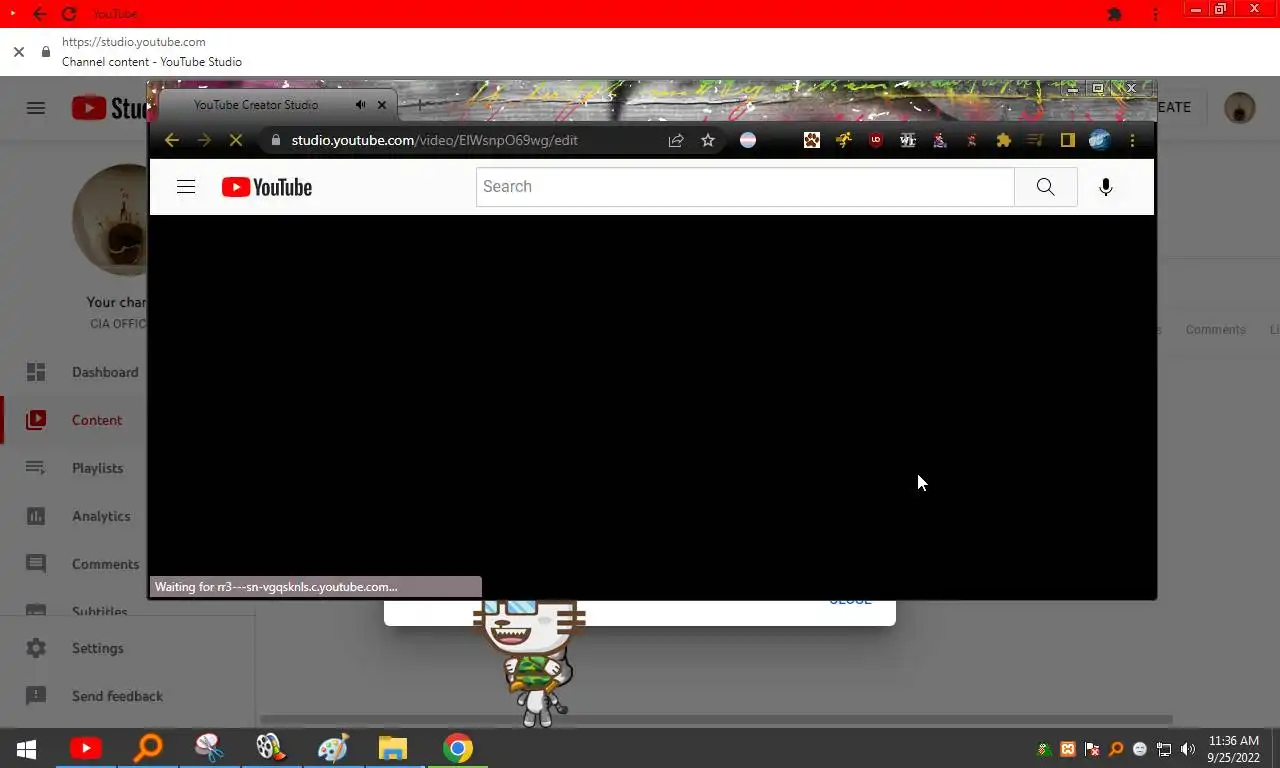
Task: Open Settings in Studio sidebar
Action: pos(98,648)
